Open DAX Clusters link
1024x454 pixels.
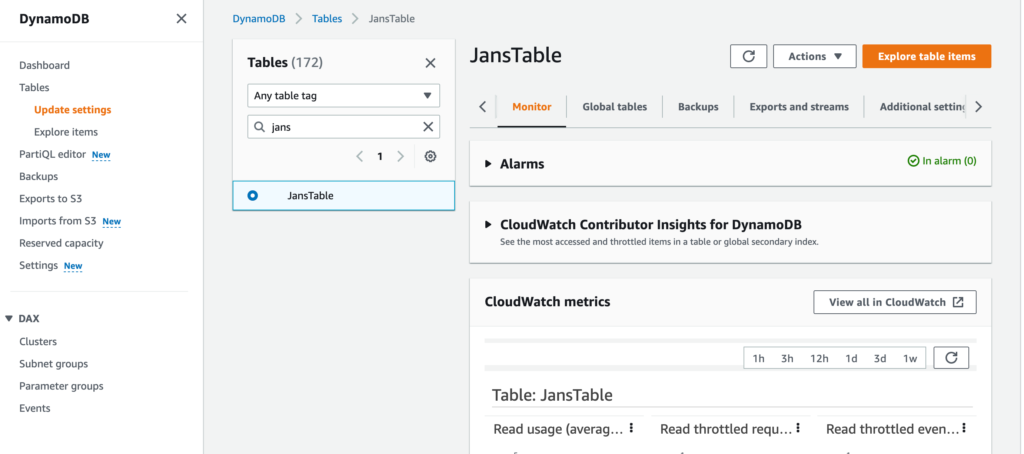click(38, 341)
